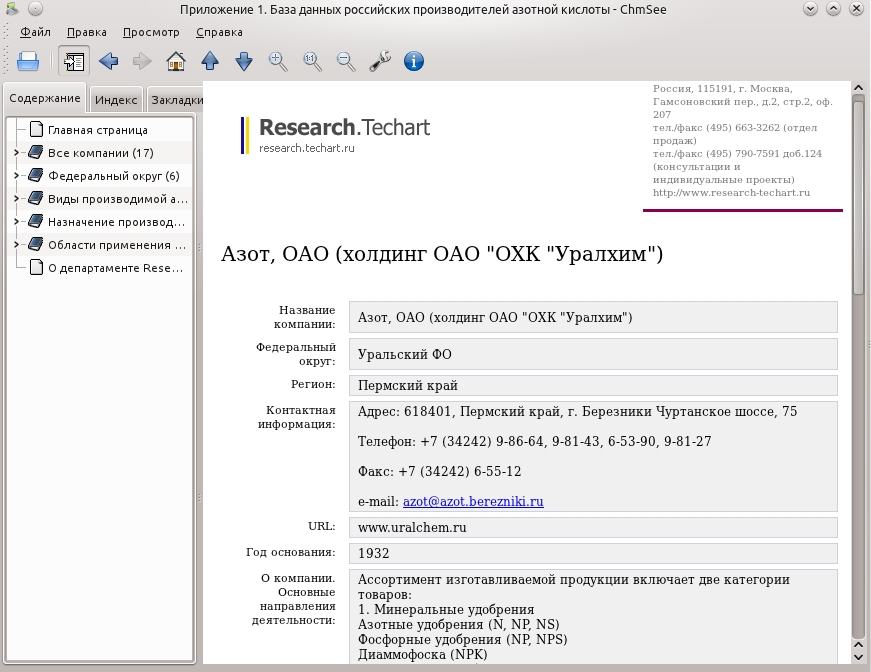Viewport: 871px width, 672px height.
Task: Click the Уральский ФО district value
Action: [x=404, y=354]
